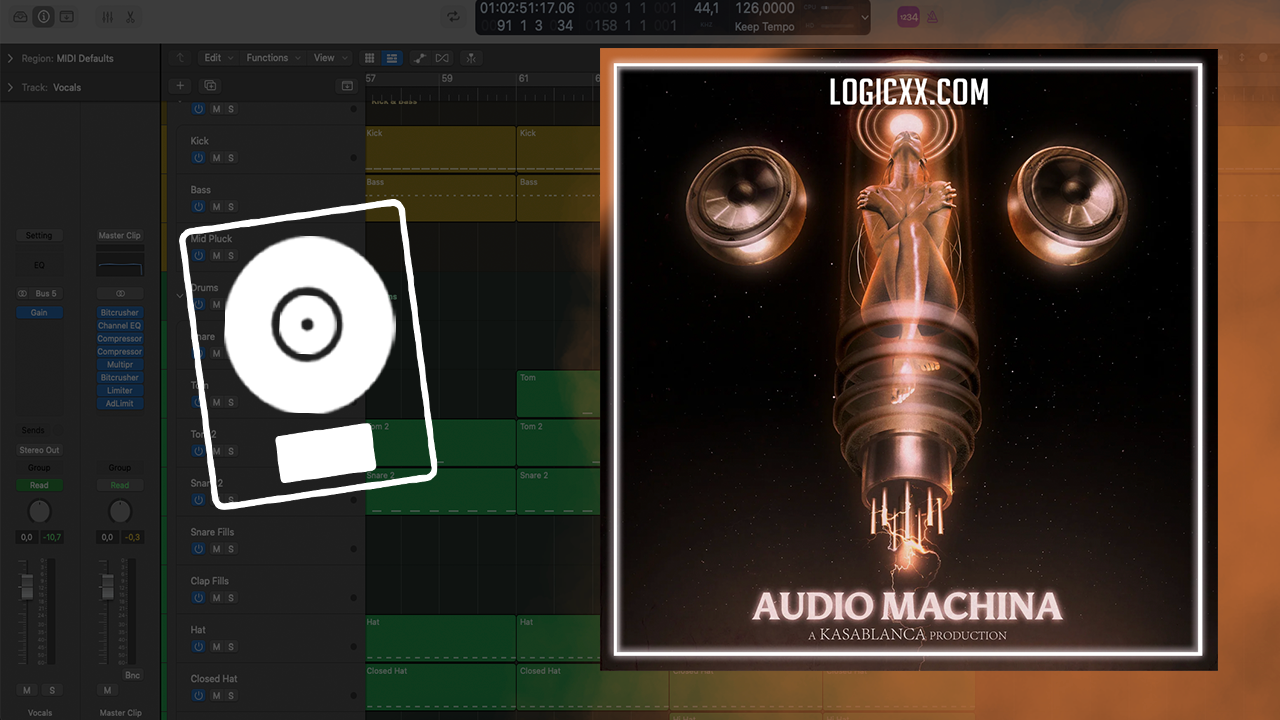Open the Keep Tempo mode menu
Image resolution: width=1280 pixels, height=720 pixels.
765,27
